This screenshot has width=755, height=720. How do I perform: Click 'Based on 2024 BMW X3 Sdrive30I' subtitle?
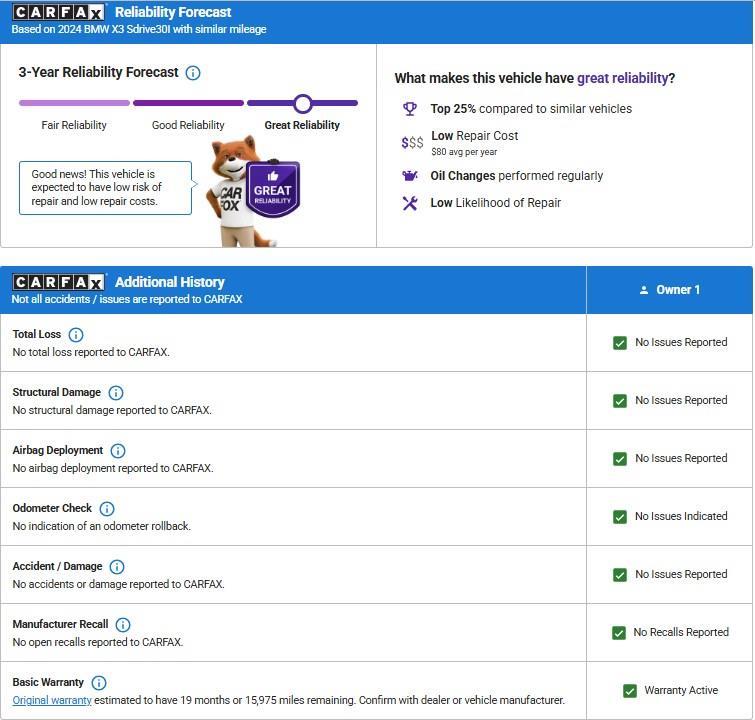click(139, 29)
